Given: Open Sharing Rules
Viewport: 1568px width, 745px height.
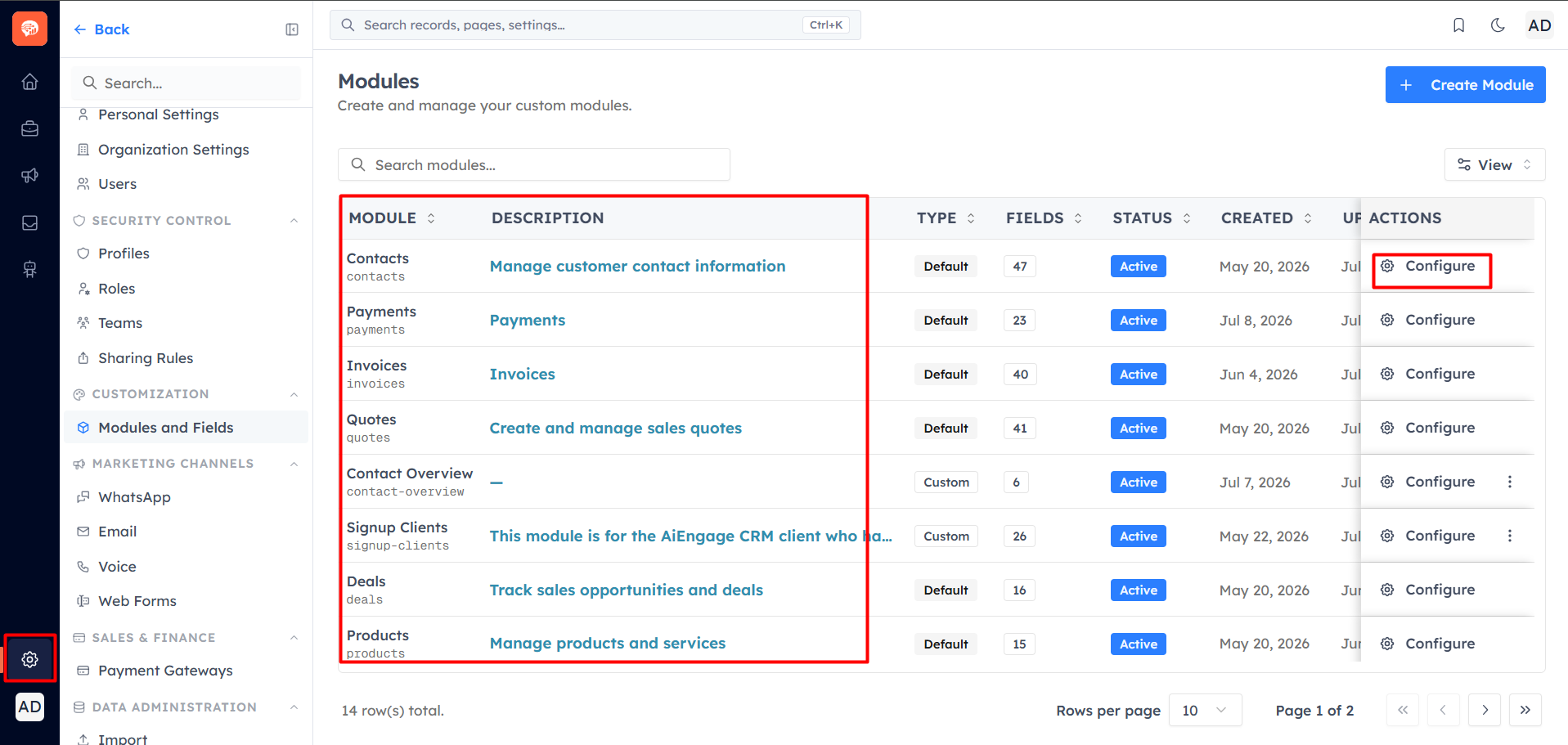Looking at the screenshot, I should pos(146,358).
